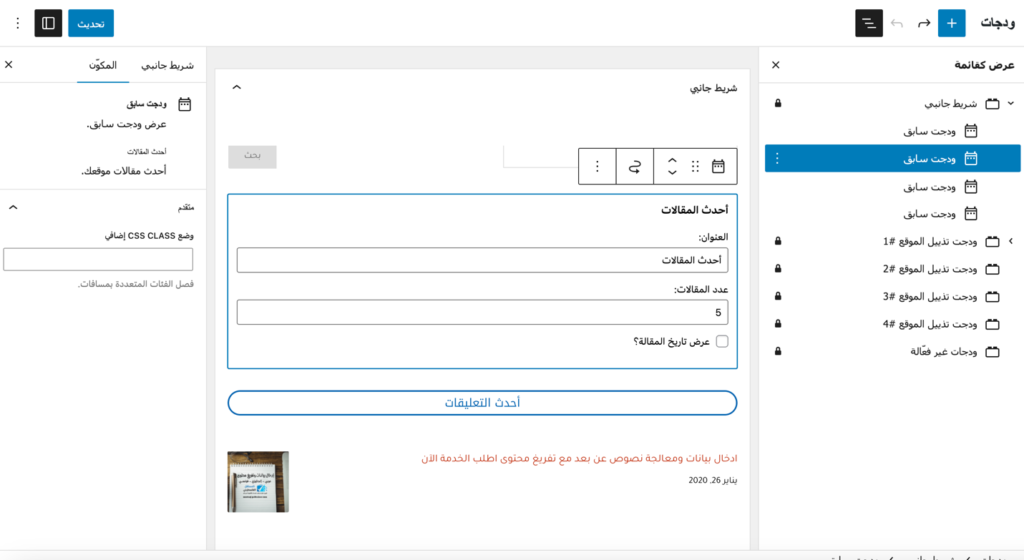Close the عرض كقائمة list view panel
This screenshot has width=1024, height=560.
[775, 65]
